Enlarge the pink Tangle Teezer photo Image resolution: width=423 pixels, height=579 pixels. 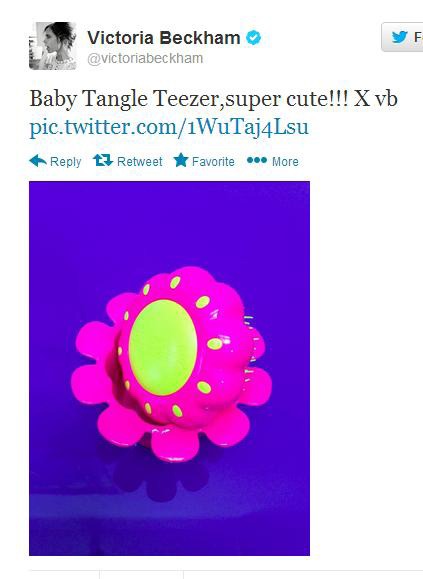(169, 368)
